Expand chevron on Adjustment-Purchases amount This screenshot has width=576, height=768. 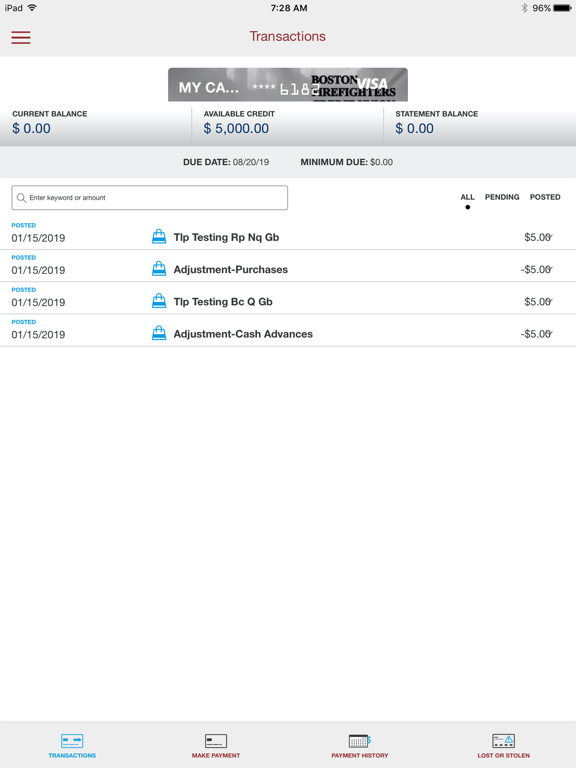(550, 270)
